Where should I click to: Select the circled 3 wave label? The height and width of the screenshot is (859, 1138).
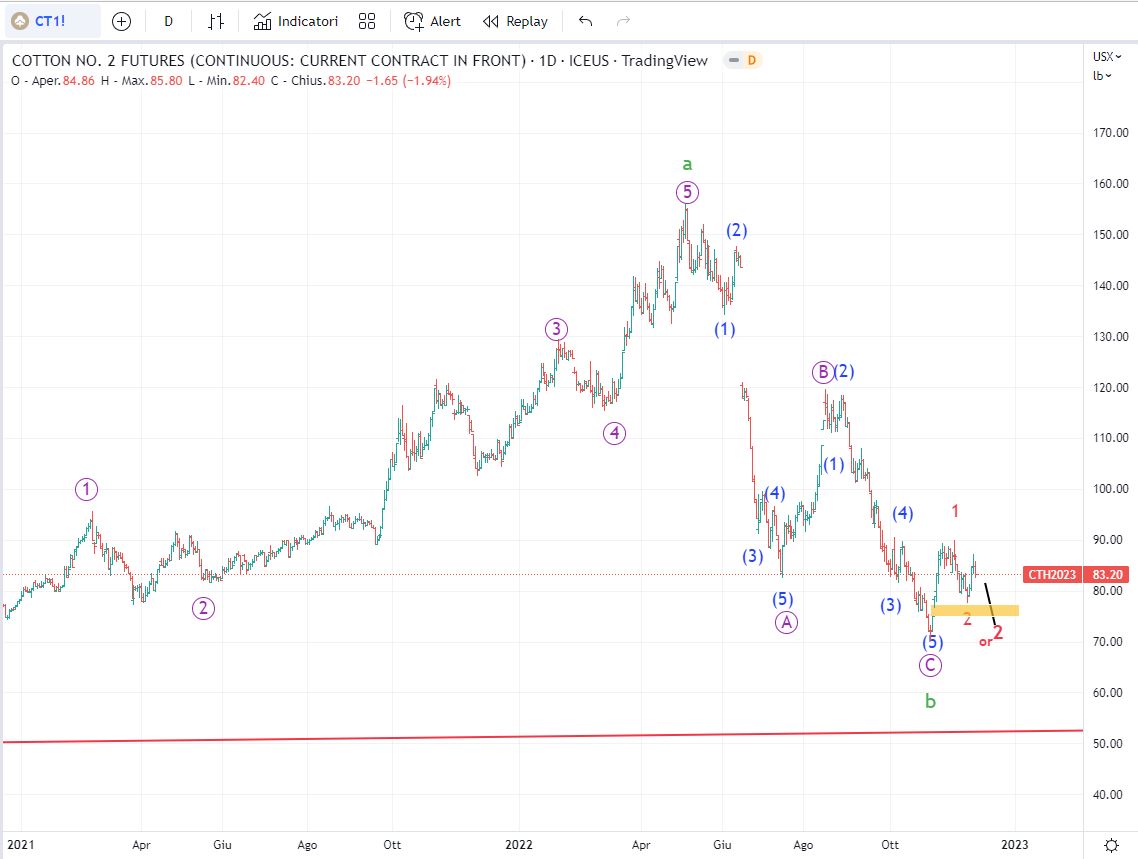(x=556, y=329)
